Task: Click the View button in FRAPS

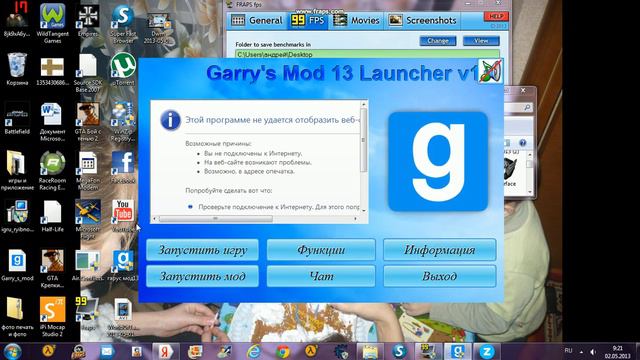Action: [x=481, y=41]
